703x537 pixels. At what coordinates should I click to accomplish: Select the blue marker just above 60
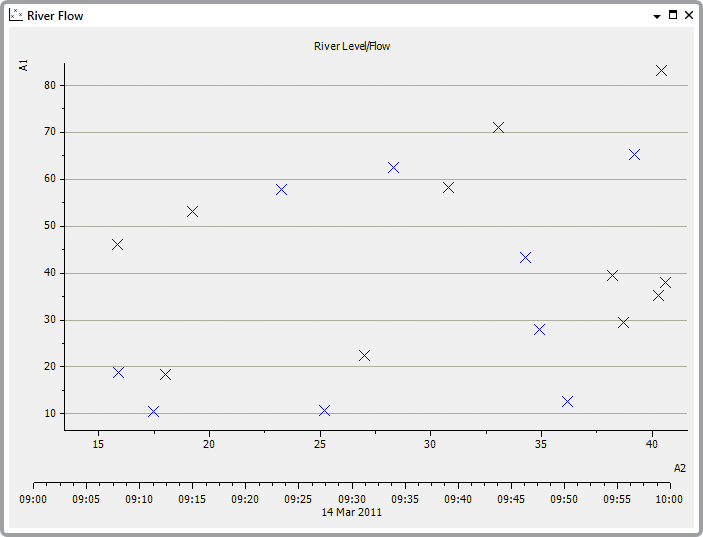coord(393,168)
